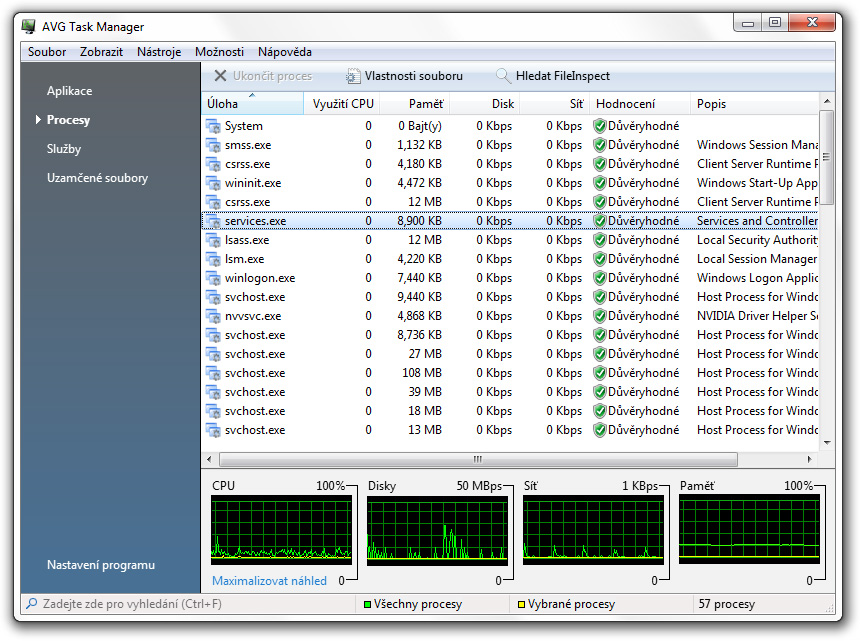This screenshot has width=860, height=641.
Task: Click Hledat FileInspect button
Action: pyautogui.click(x=553, y=76)
